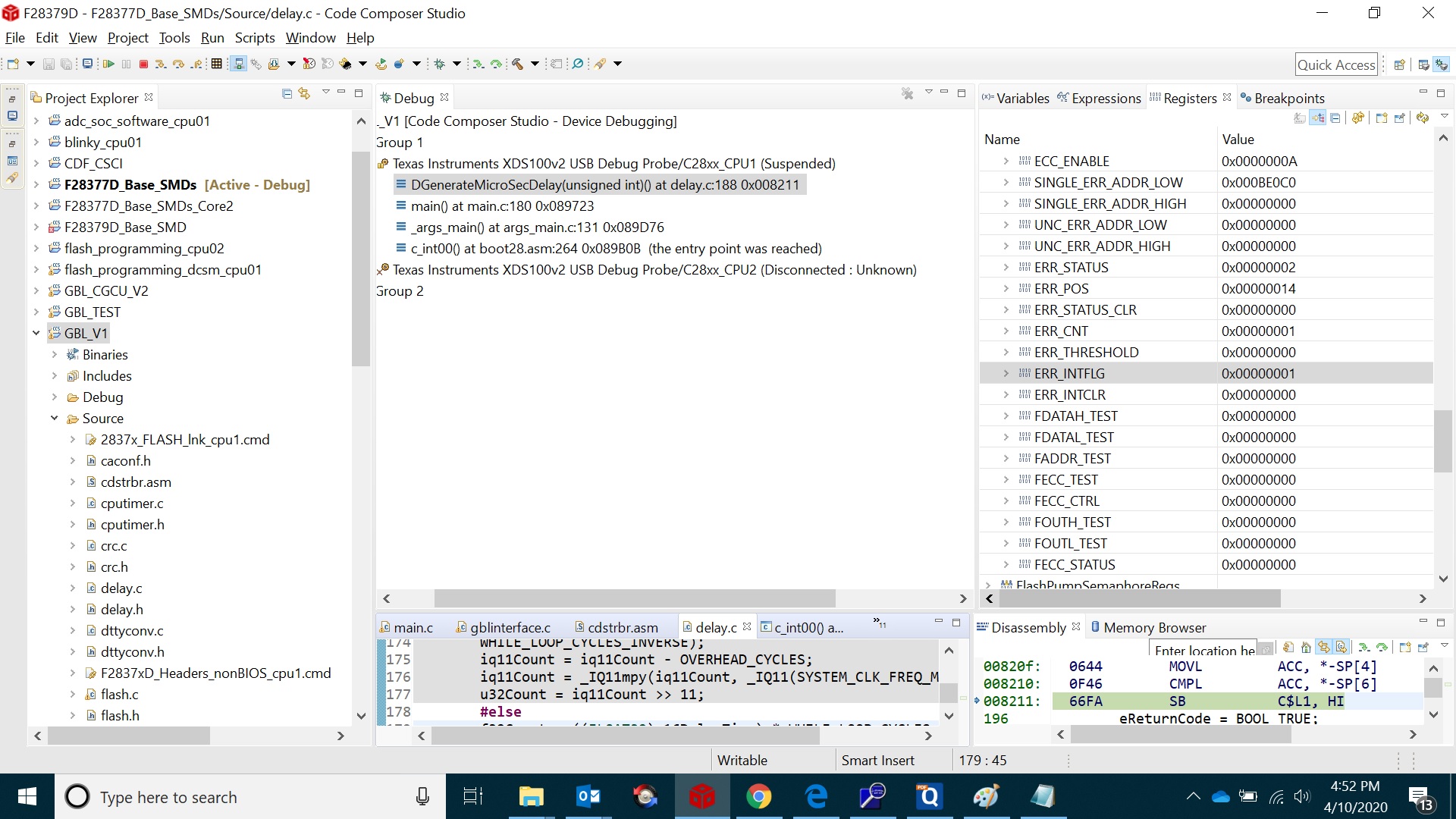This screenshot has width=1456, height=819.
Task: Terminate the debug session with the red stop icon
Action: [x=143, y=64]
